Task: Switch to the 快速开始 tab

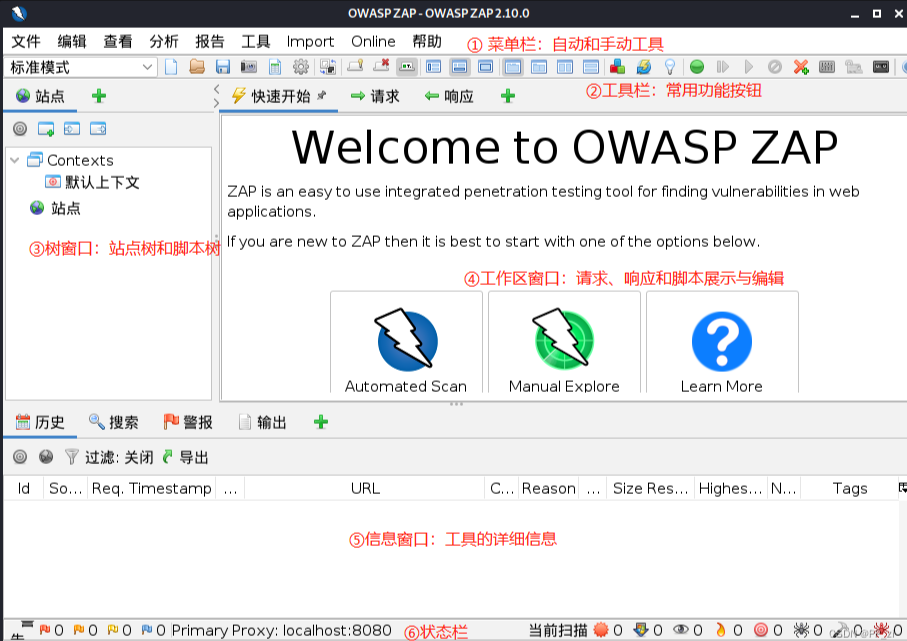Action: coord(280,96)
